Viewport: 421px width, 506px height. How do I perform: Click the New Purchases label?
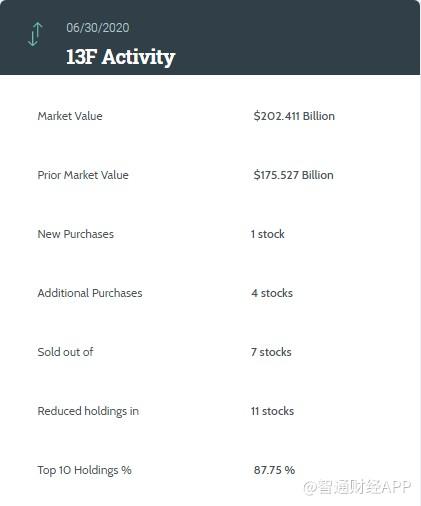76,234
